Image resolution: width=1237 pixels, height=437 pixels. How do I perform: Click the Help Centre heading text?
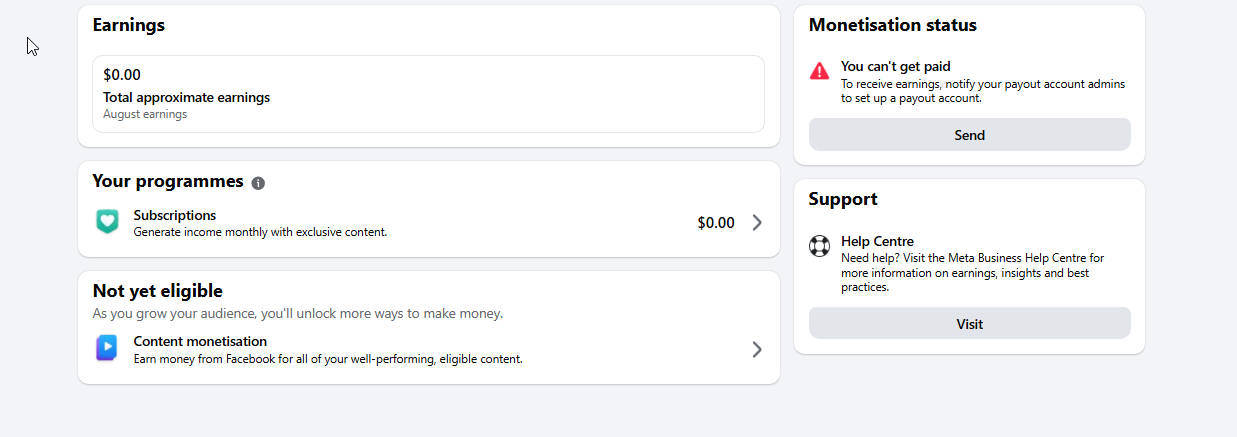[877, 241]
